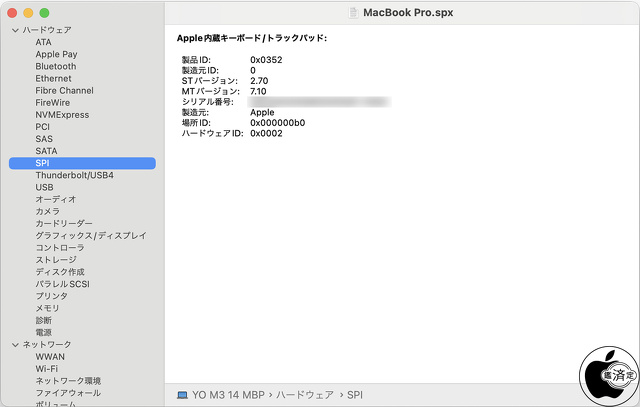Image resolution: width=640 pixels, height=407 pixels.
Task: Open Wi-Fi network information
Action: click(47, 369)
